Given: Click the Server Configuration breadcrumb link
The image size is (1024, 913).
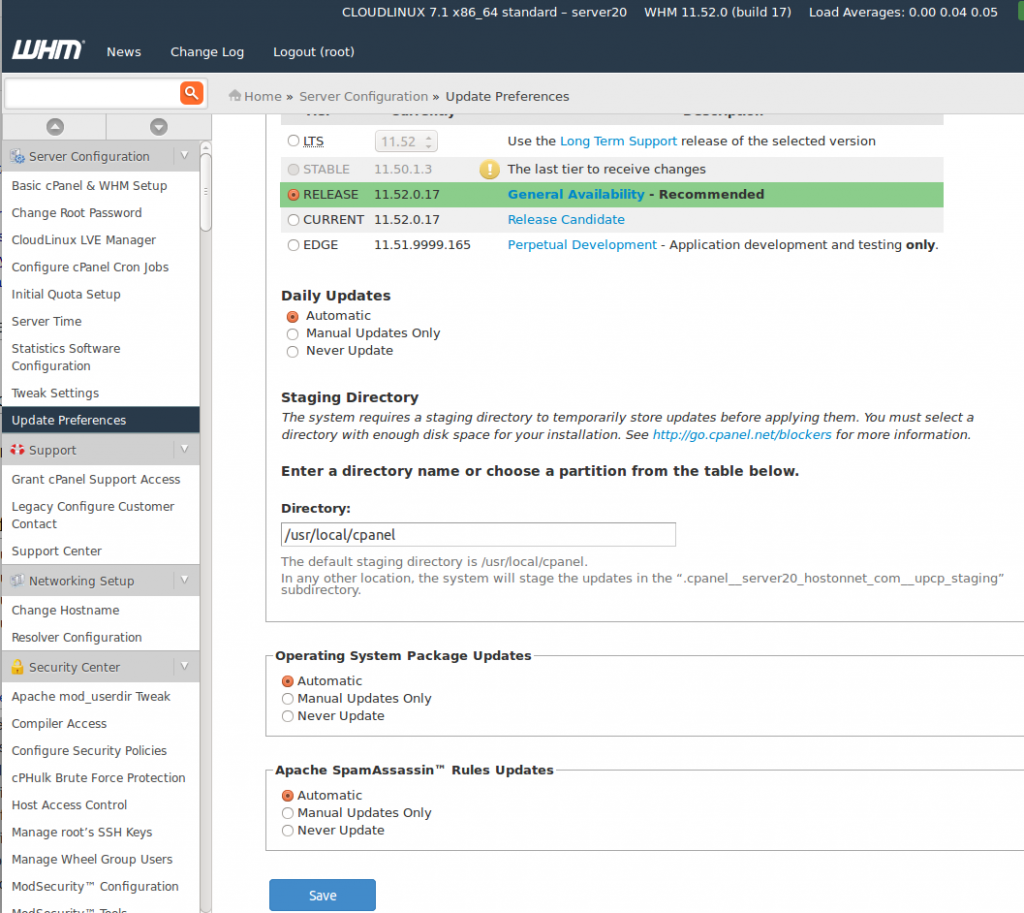Looking at the screenshot, I should pos(363,97).
